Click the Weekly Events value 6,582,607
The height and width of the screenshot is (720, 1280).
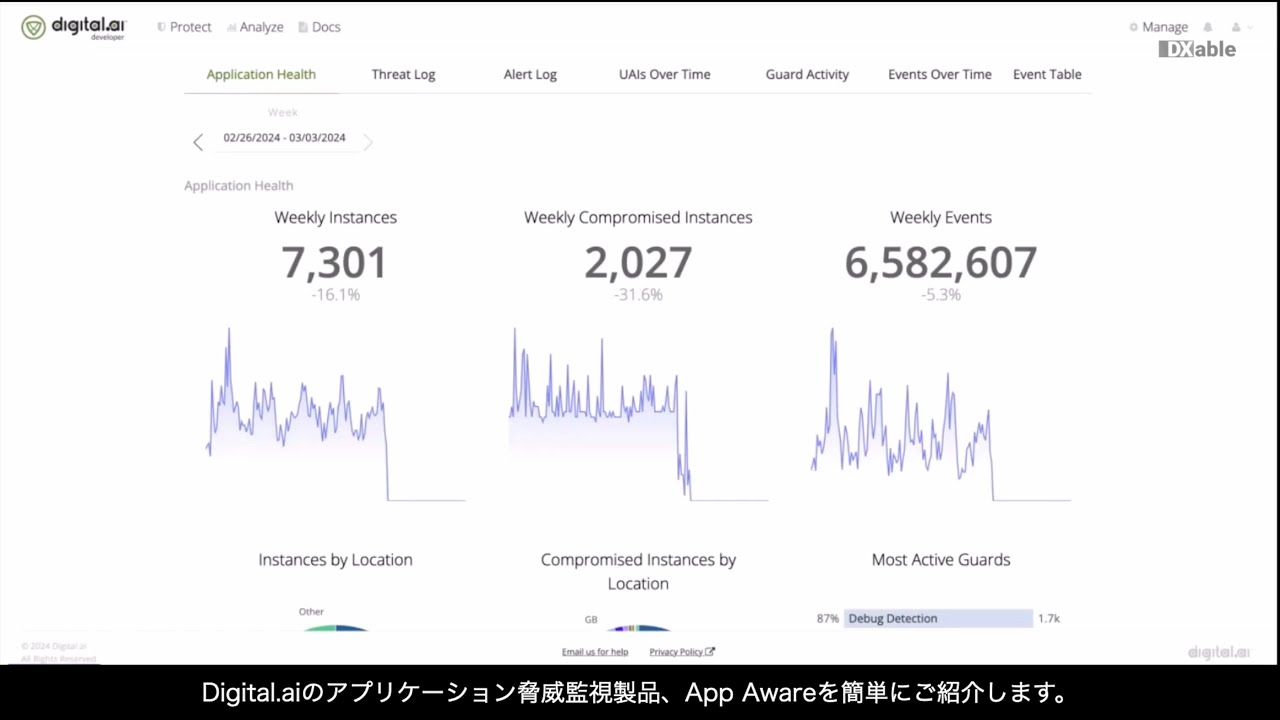(x=941, y=263)
